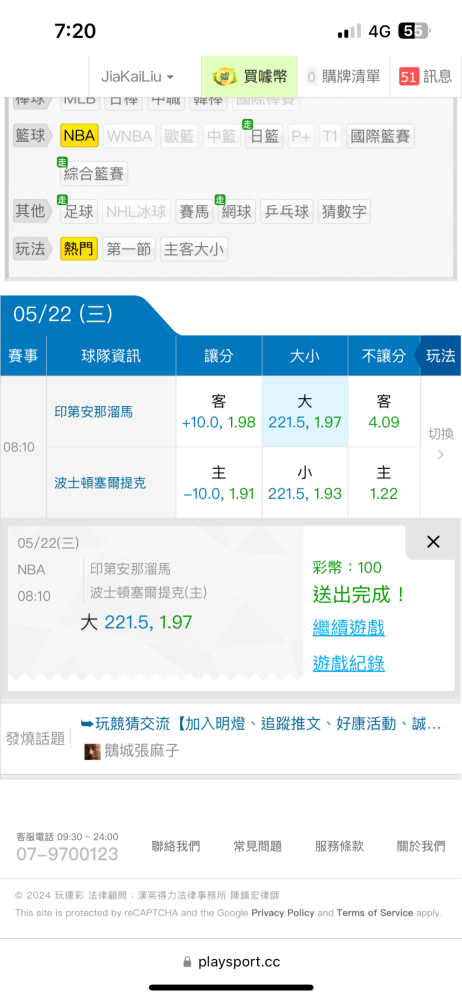
Task: Click the 玩法 header in the table
Action: click(x=440, y=356)
